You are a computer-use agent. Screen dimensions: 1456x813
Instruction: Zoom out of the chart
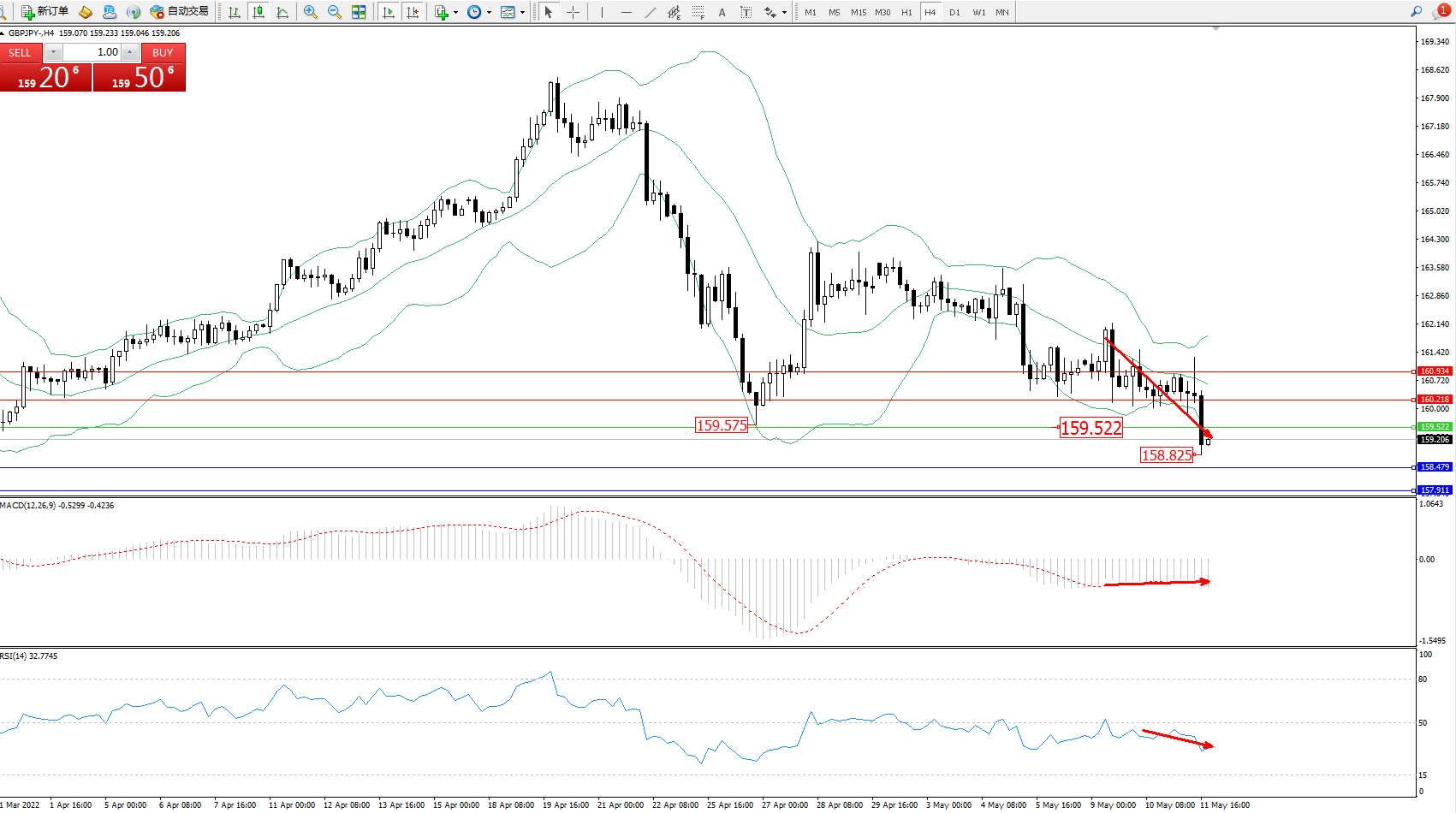tap(335, 12)
